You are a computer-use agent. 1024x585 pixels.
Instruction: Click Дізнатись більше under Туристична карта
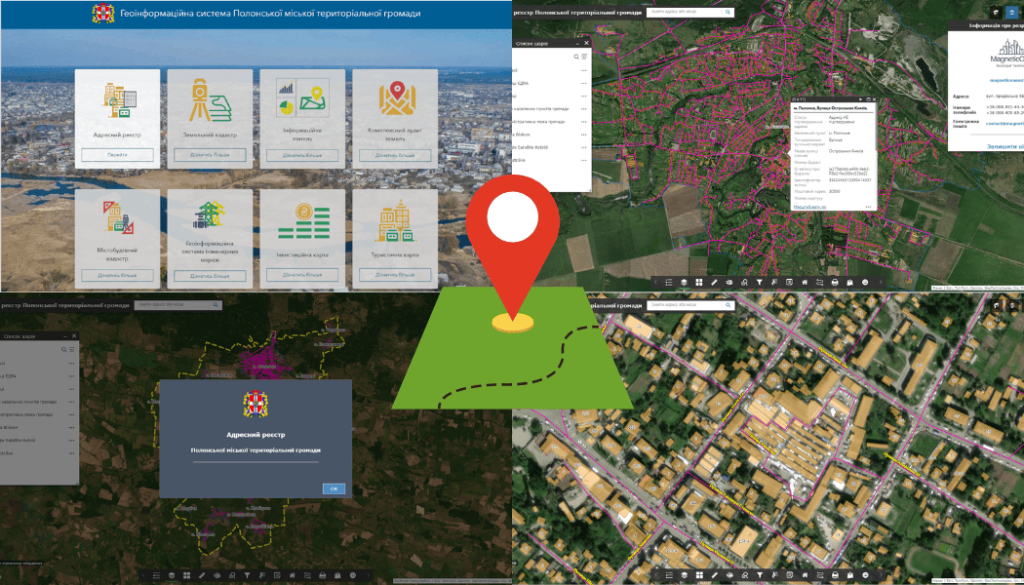[395, 276]
